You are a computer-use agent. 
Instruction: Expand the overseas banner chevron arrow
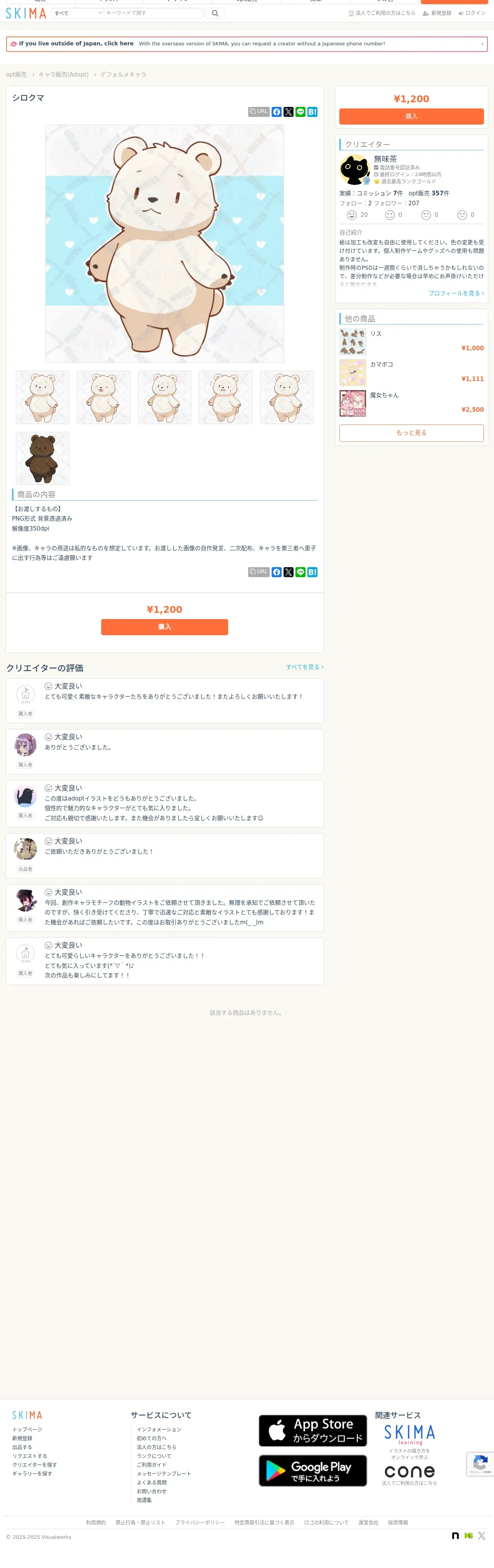pos(482,44)
